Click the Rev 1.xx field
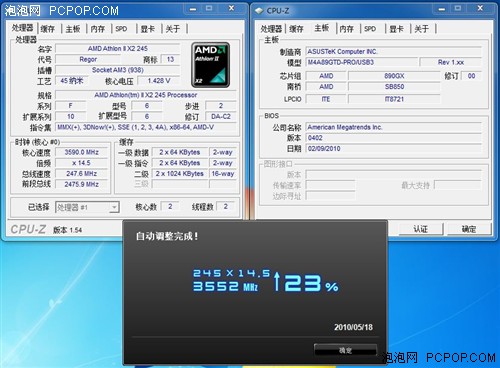 pyautogui.click(x=451, y=62)
